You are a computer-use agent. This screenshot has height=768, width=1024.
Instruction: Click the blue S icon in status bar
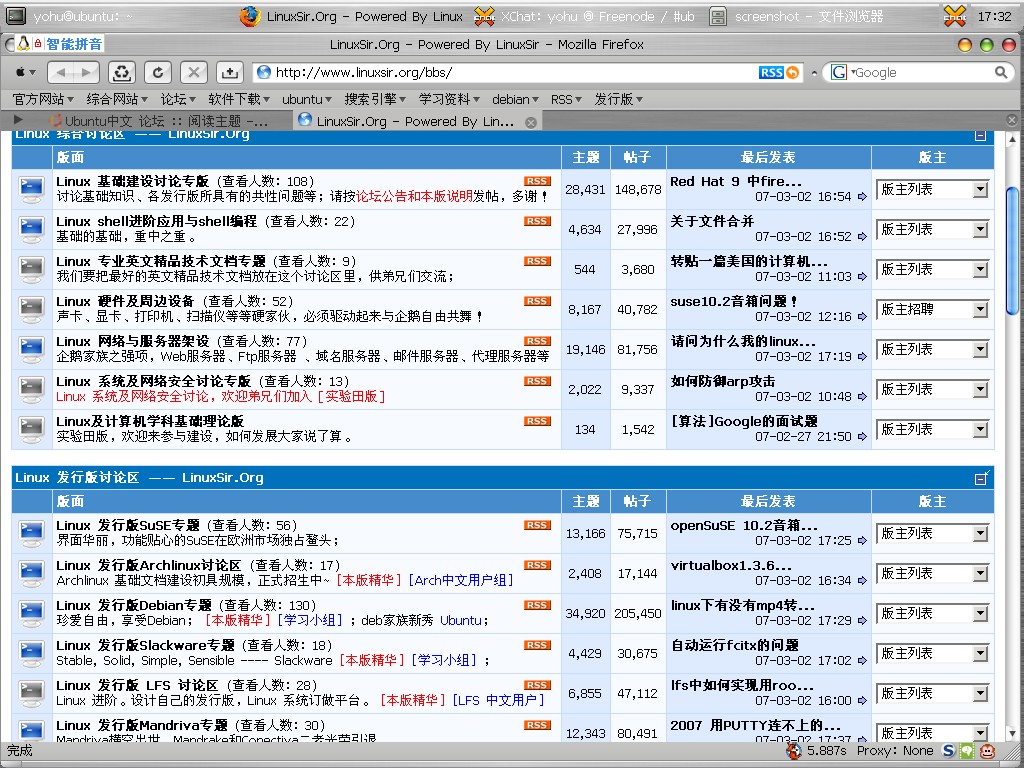tap(949, 751)
